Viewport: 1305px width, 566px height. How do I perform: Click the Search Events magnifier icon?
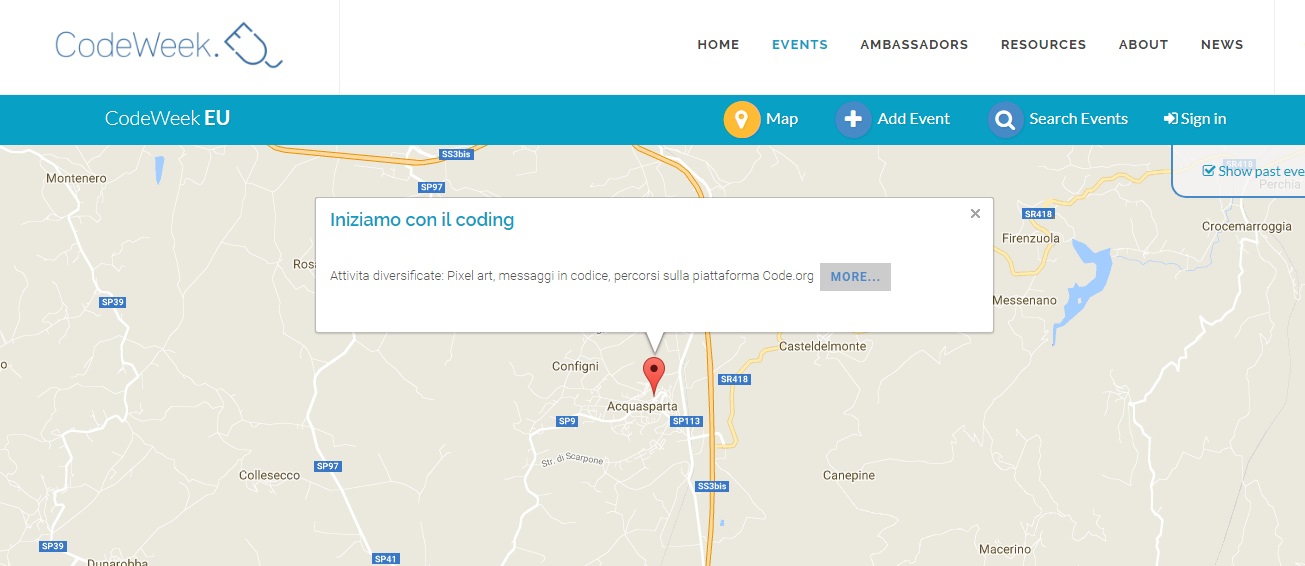click(1005, 119)
